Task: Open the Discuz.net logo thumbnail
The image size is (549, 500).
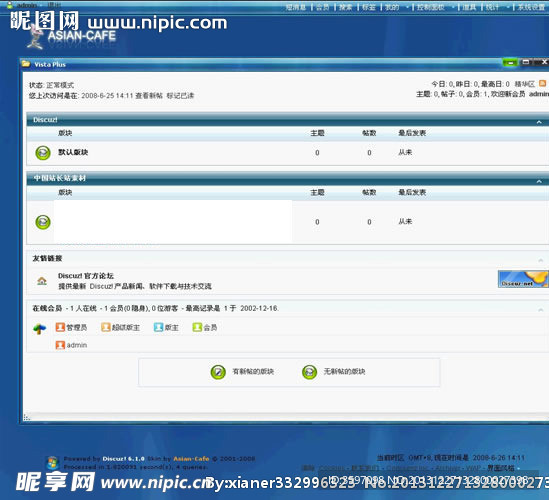Action: [523, 279]
